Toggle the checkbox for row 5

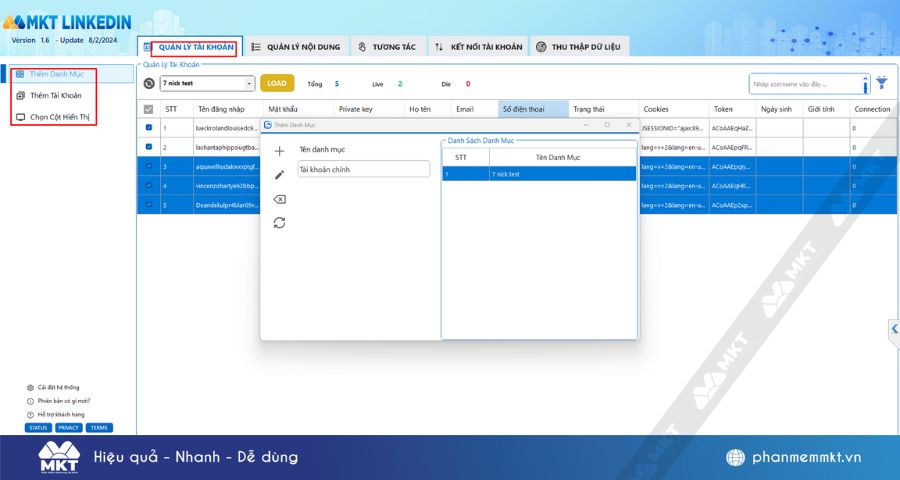(149, 204)
